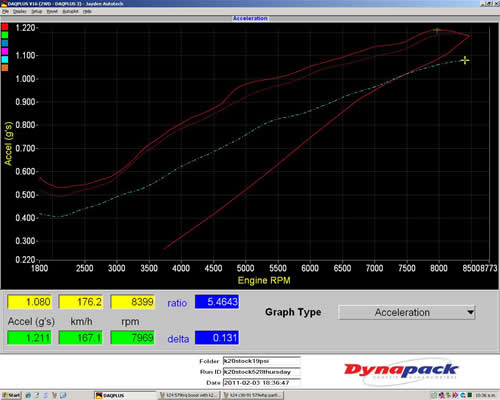The width and height of the screenshot is (500, 400).
Task: Click the Run ID field
Action: pos(262,372)
